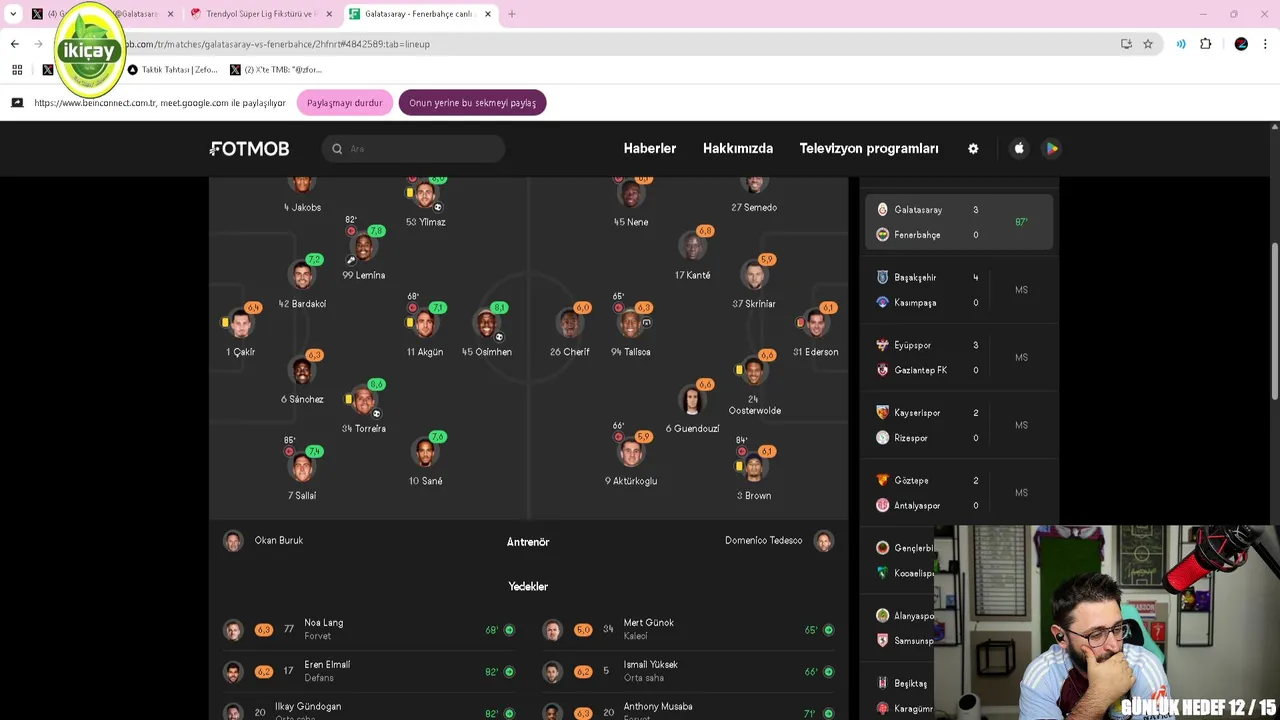Click Osimhen's 8.1 rating badge
Screen dimensions: 1280x720
tap(499, 307)
